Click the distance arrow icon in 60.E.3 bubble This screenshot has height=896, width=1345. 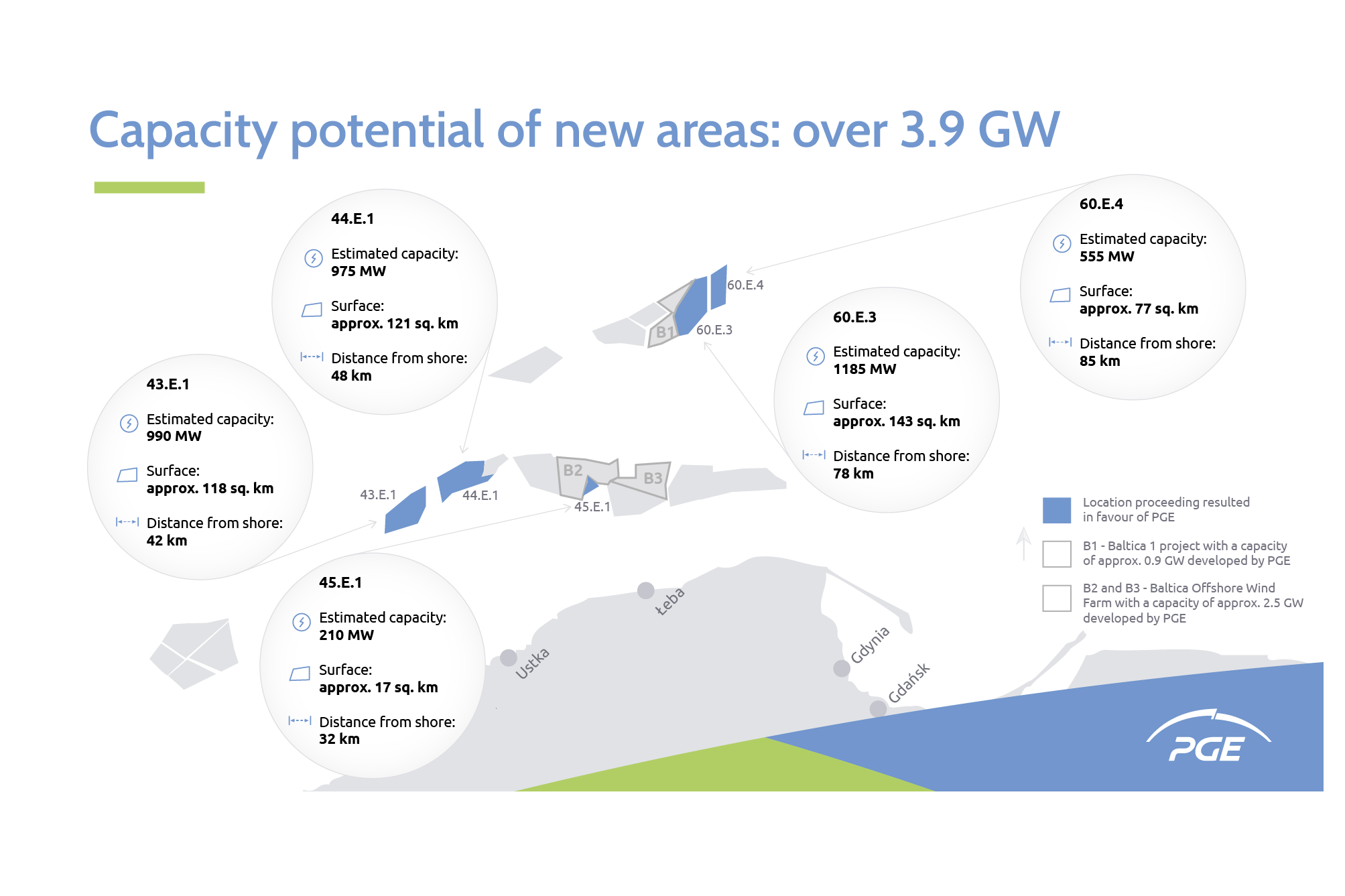coord(814,454)
